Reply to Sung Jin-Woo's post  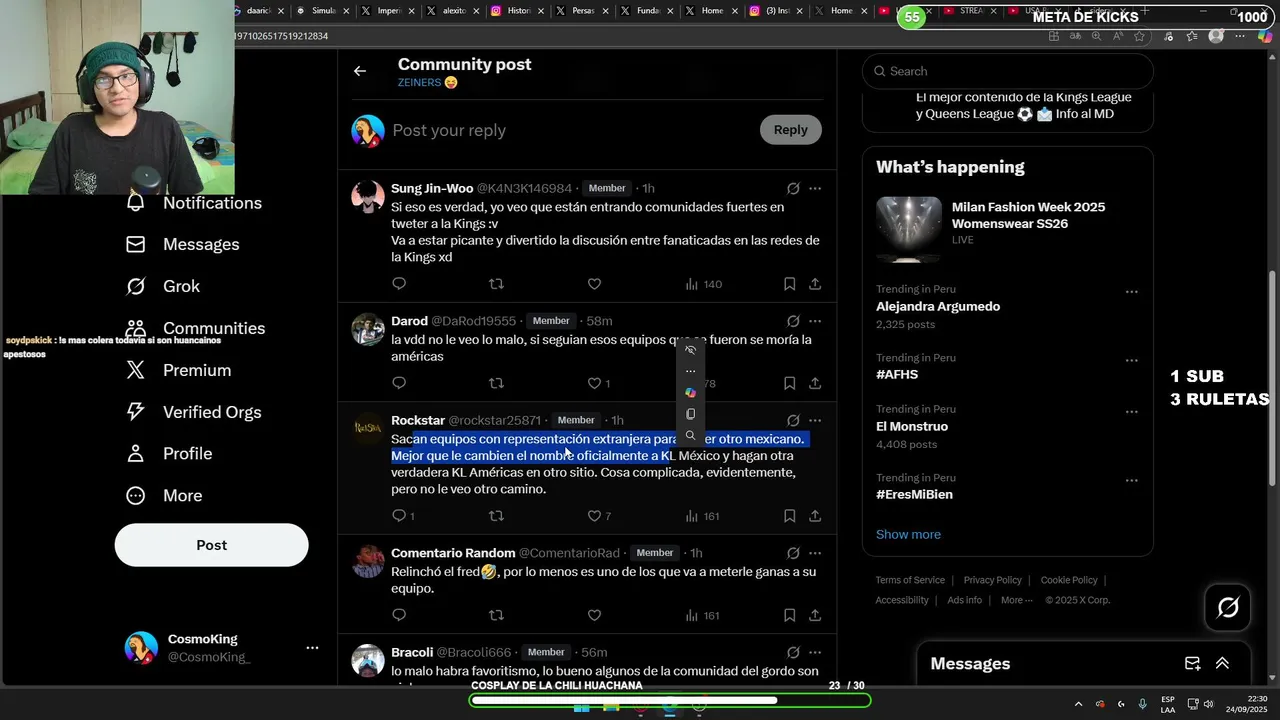coord(399,284)
